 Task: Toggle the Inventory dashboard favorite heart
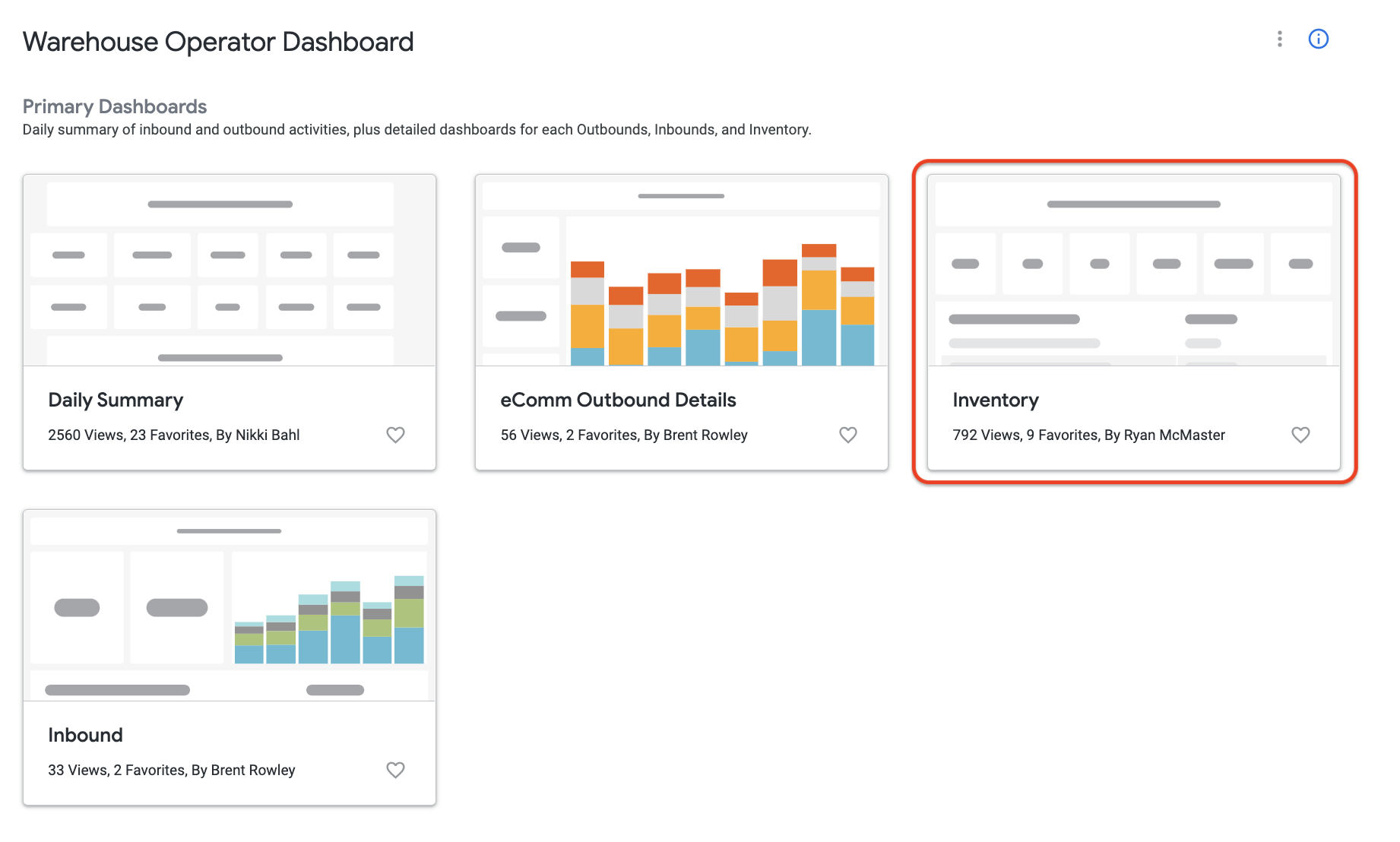[1300, 435]
